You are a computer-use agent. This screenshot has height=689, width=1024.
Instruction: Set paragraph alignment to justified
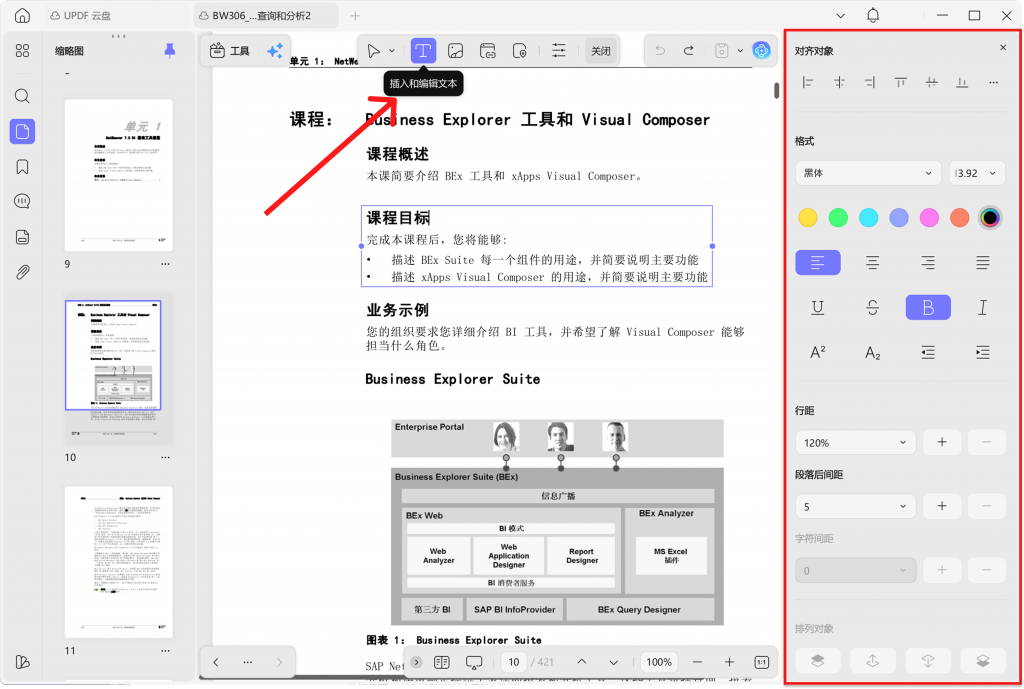(982, 263)
